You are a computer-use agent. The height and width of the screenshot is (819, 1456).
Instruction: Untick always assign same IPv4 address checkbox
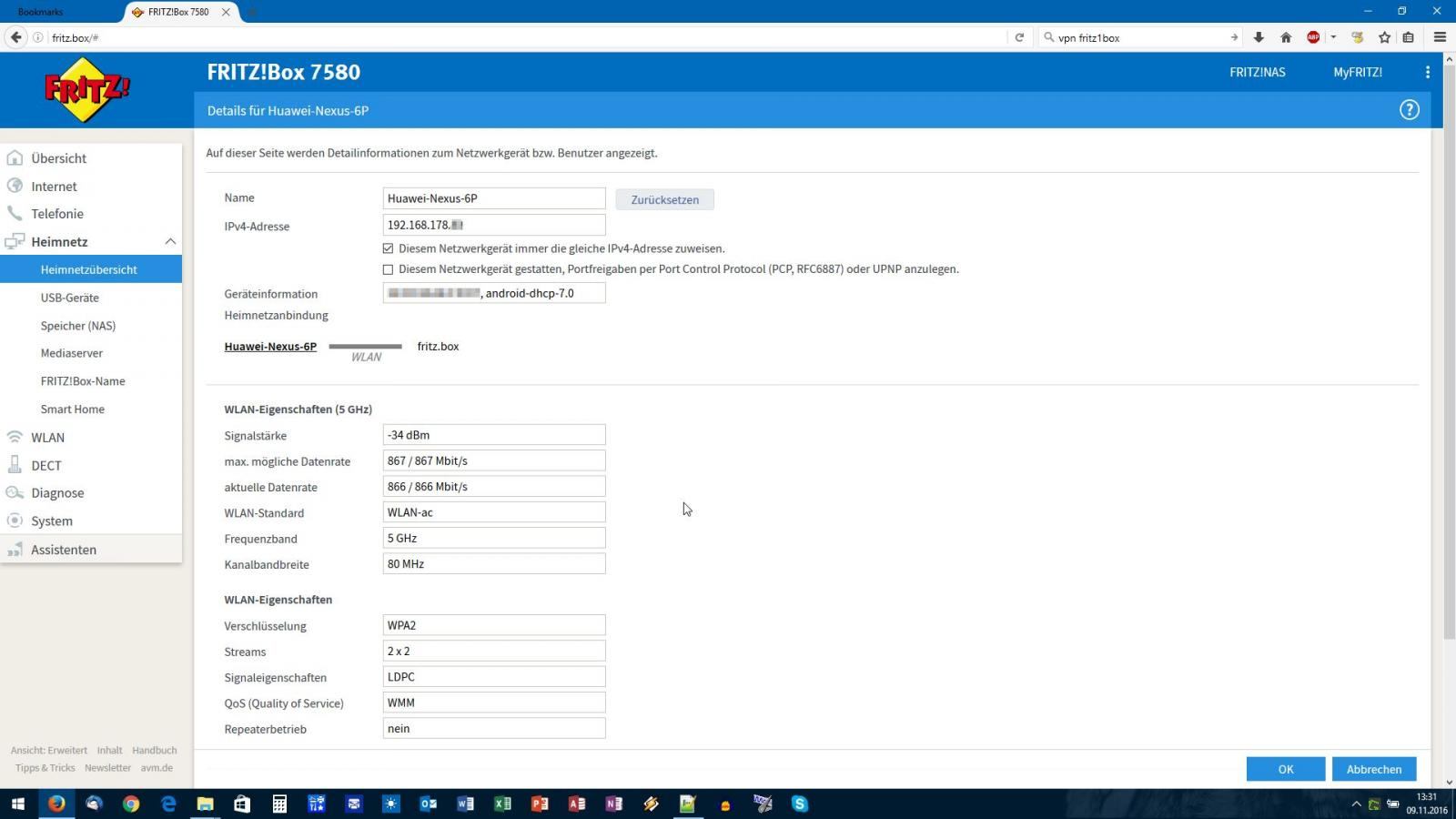pyautogui.click(x=389, y=248)
